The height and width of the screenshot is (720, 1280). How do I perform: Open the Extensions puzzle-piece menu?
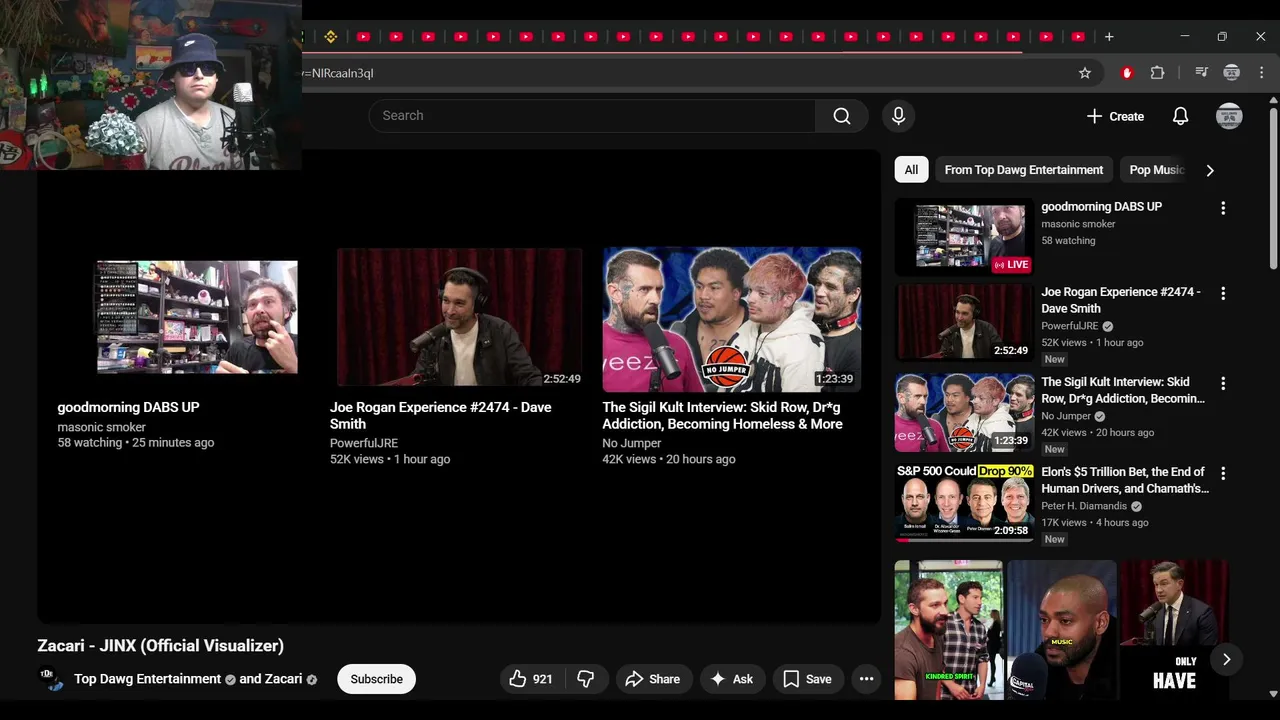click(x=1157, y=73)
